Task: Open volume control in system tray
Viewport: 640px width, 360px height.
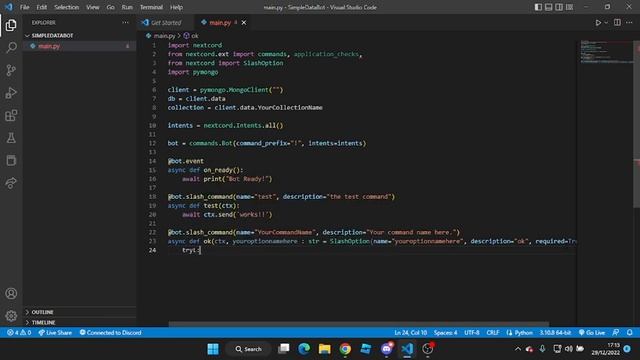Action: click(569, 349)
